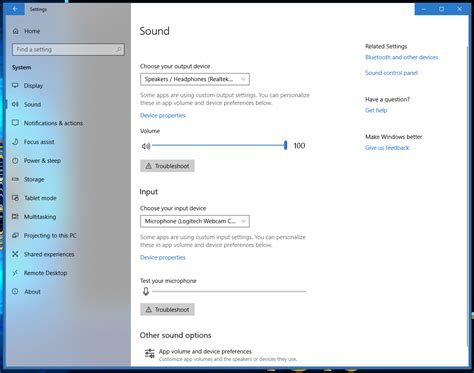Open output Device properties link
The width and height of the screenshot is (474, 373).
coord(163,115)
